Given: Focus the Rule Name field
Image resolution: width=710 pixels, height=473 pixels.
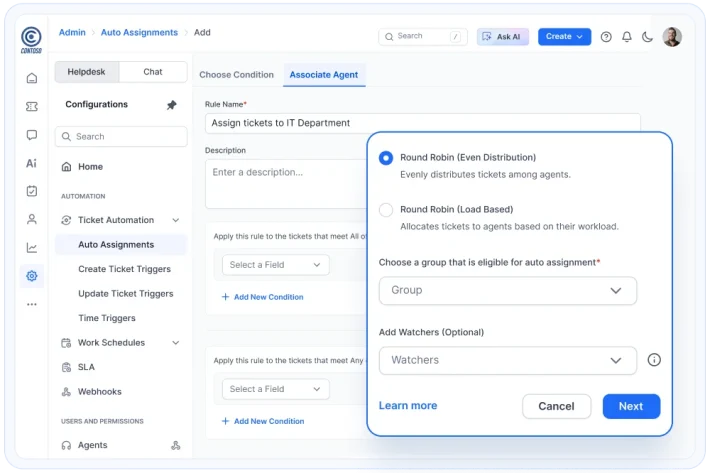Looking at the screenshot, I should point(422,123).
